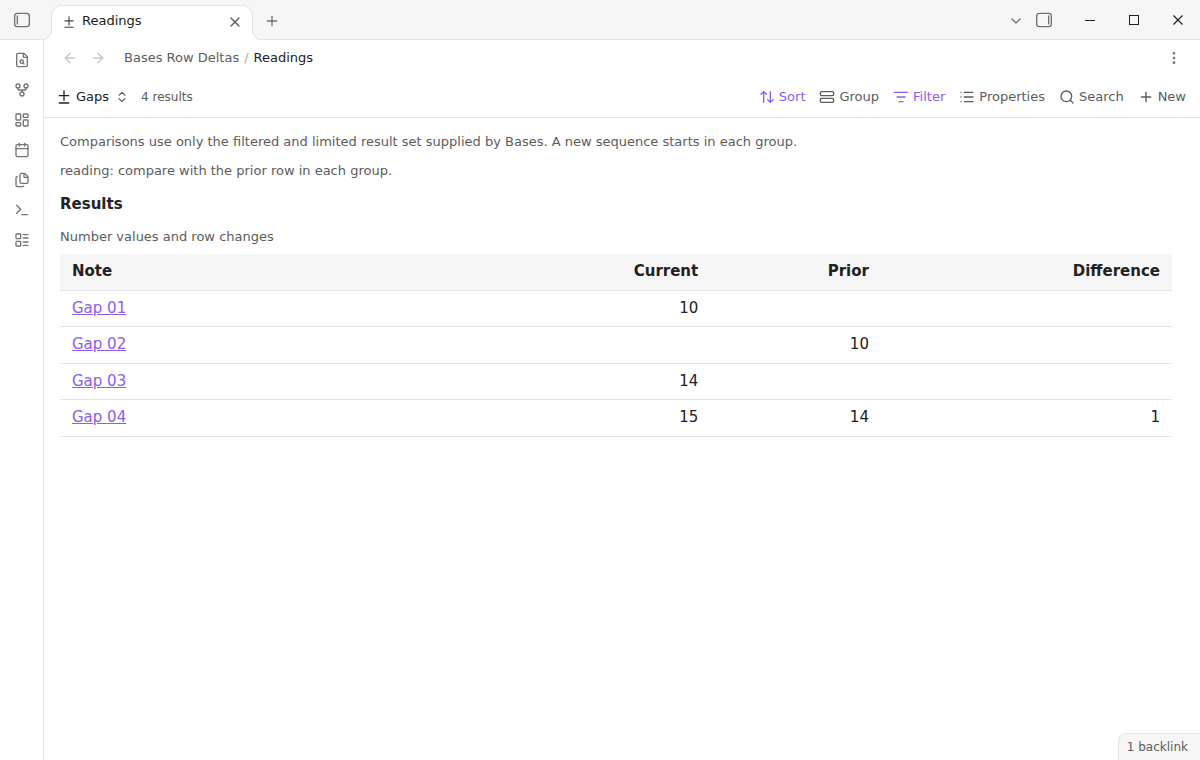
Task: Select Gap 01 Current value 10
Action: pos(688,308)
